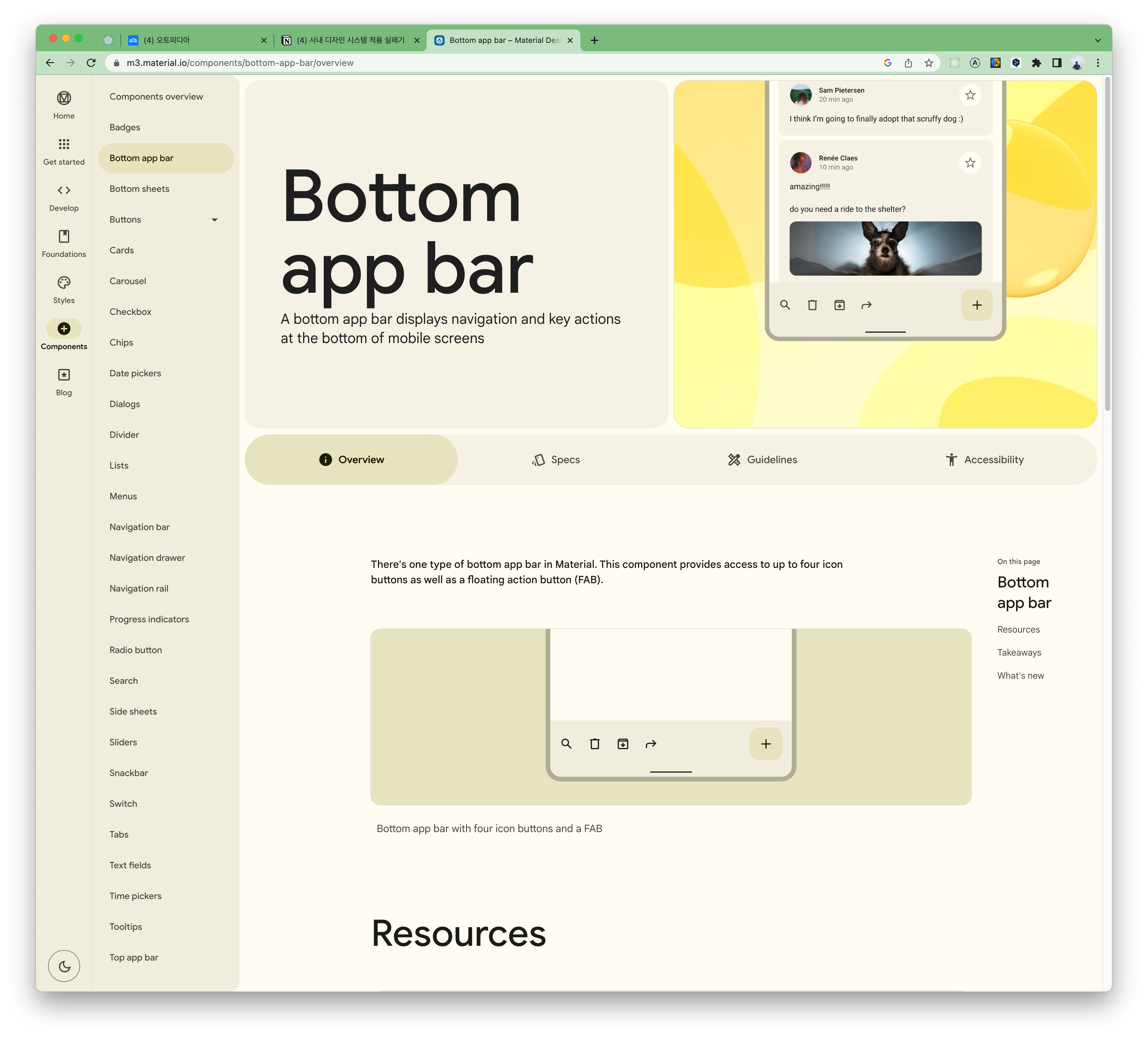The height and width of the screenshot is (1039, 1148).
Task: Bookmark this page with the star icon
Action: (x=929, y=63)
